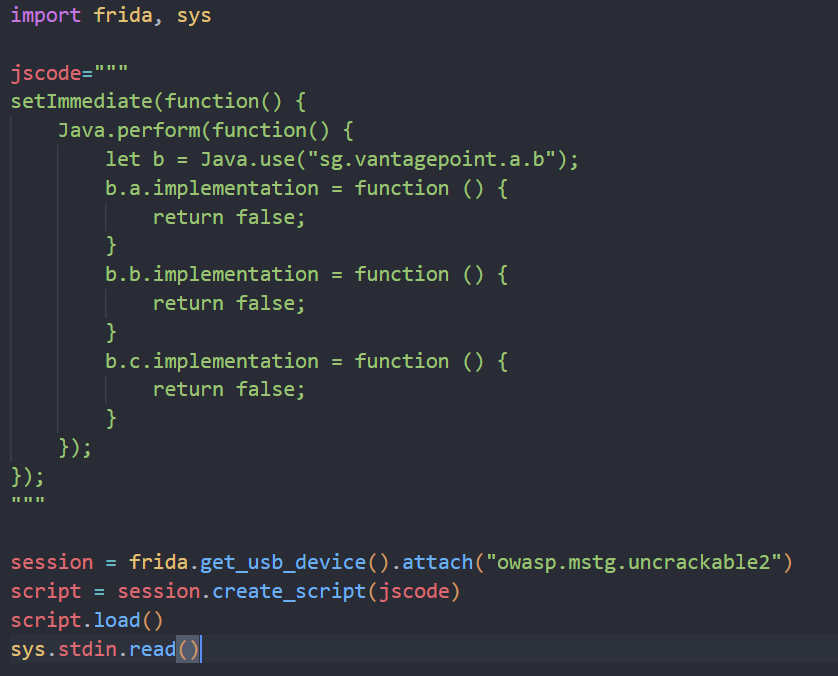Click 'create_script' method name
Viewport: 838px width, 676px height.
pos(289,592)
